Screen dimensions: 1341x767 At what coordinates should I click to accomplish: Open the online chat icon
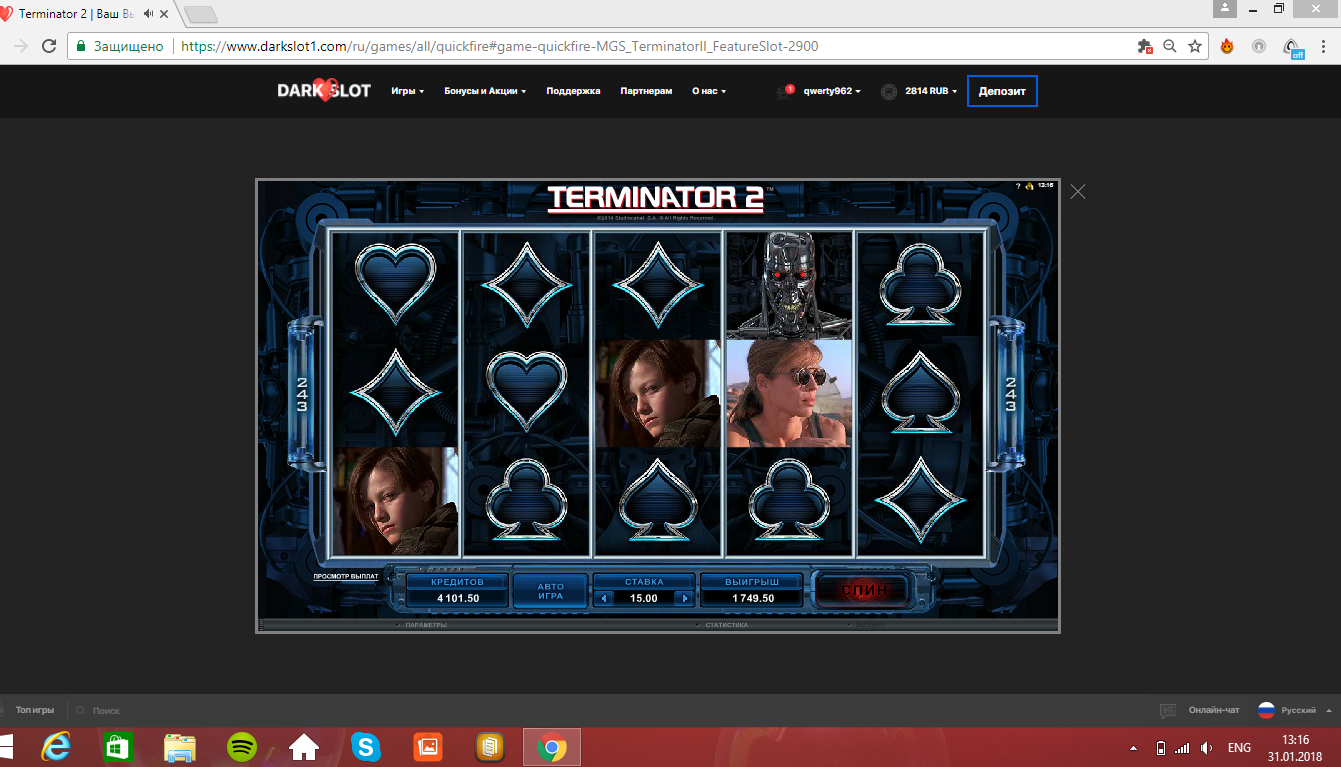(x=1168, y=711)
